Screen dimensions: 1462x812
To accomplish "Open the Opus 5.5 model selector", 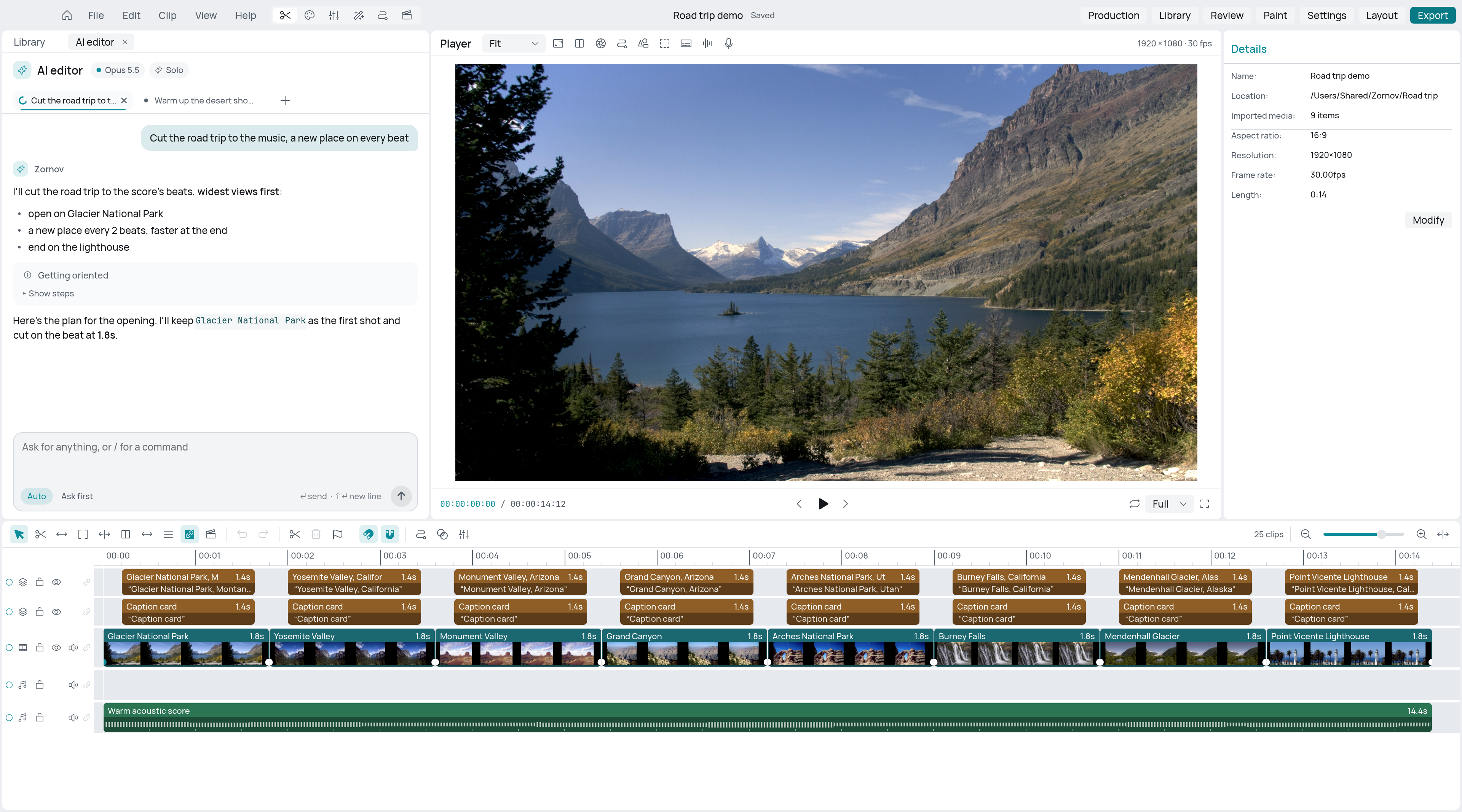I will (118, 70).
